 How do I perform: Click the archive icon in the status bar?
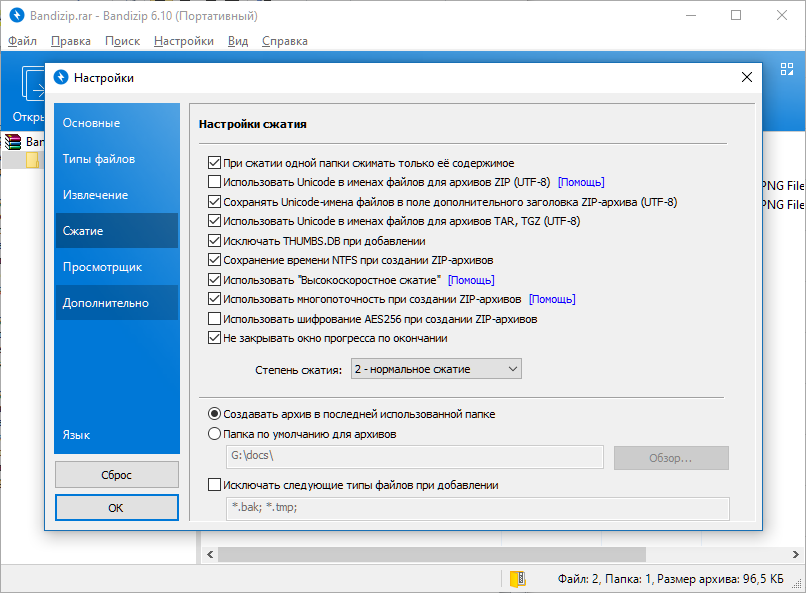pyautogui.click(x=518, y=579)
